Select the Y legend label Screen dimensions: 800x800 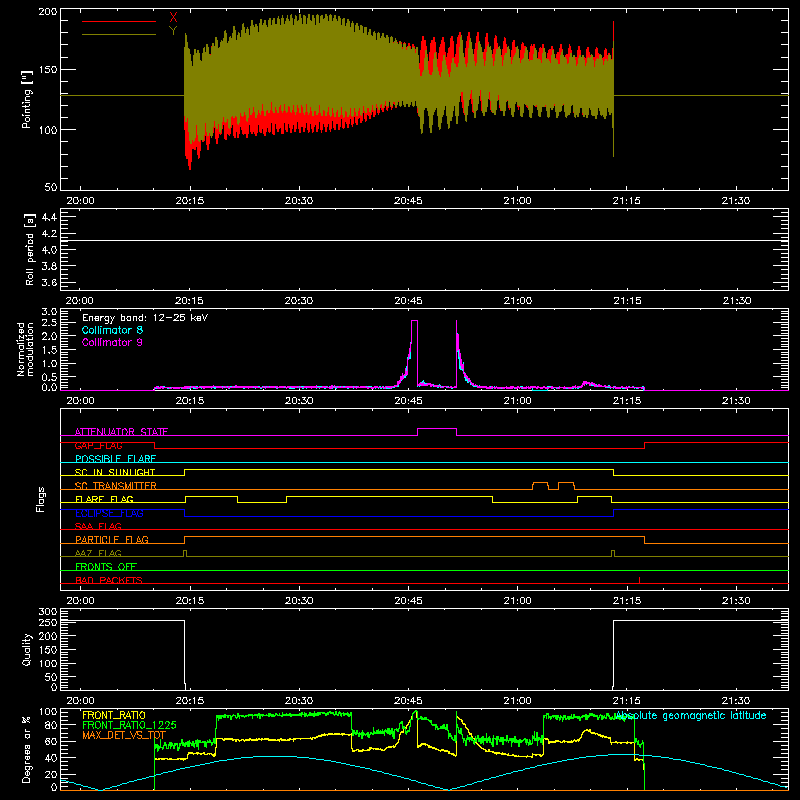pyautogui.click(x=173, y=31)
